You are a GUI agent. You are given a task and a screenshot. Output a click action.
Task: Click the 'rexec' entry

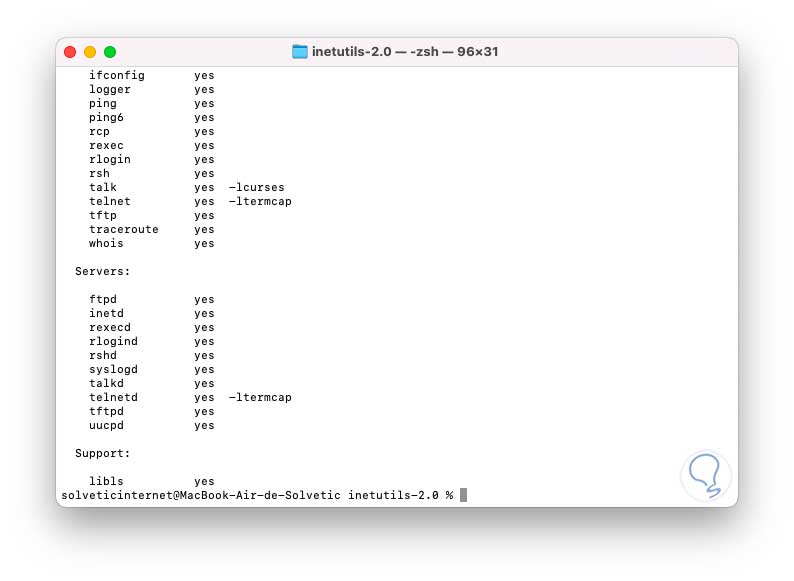pos(106,145)
